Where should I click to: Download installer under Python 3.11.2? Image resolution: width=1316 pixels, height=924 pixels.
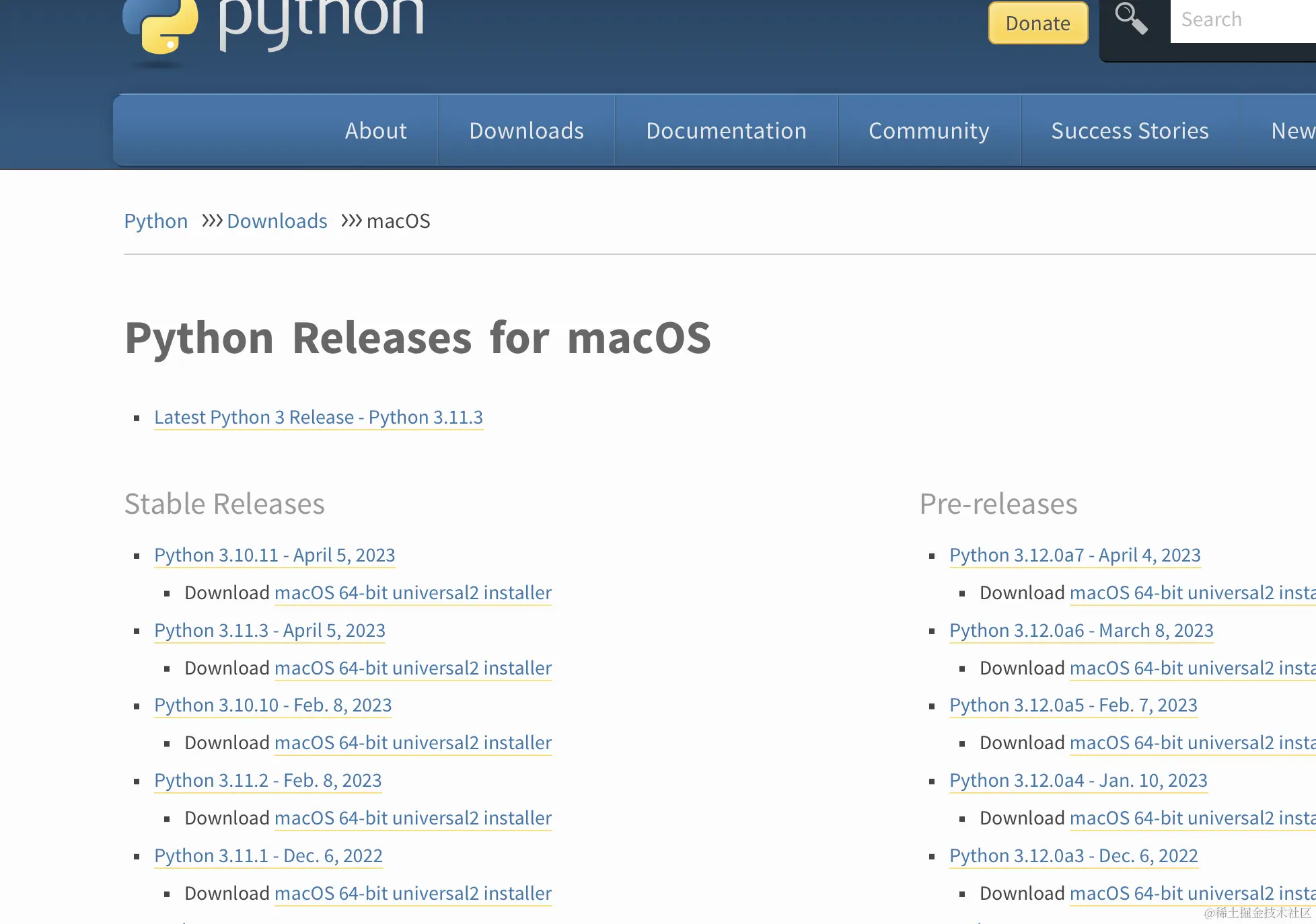tap(413, 818)
